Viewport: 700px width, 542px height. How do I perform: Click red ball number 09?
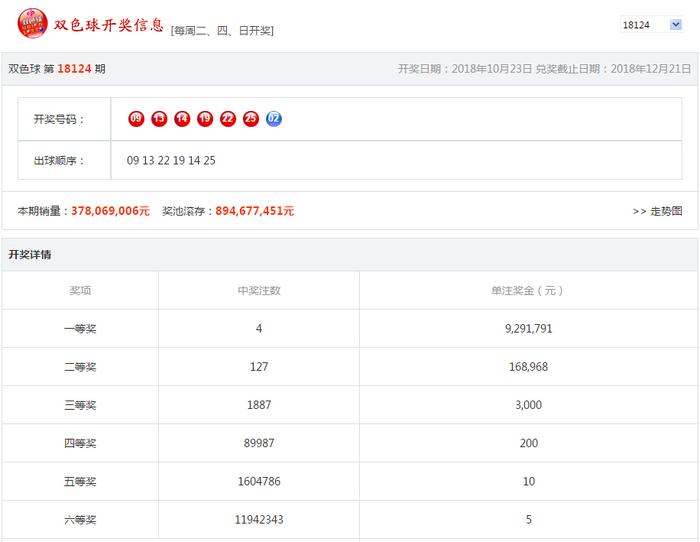point(136,119)
